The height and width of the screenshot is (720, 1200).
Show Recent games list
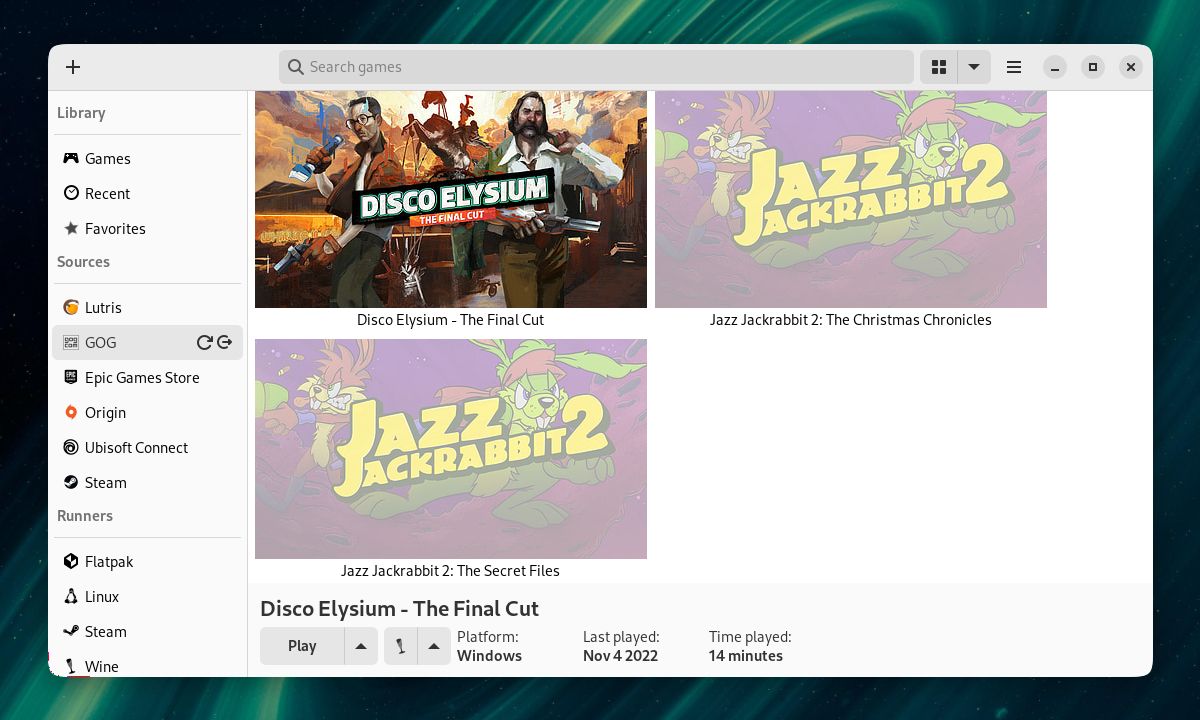tap(107, 193)
